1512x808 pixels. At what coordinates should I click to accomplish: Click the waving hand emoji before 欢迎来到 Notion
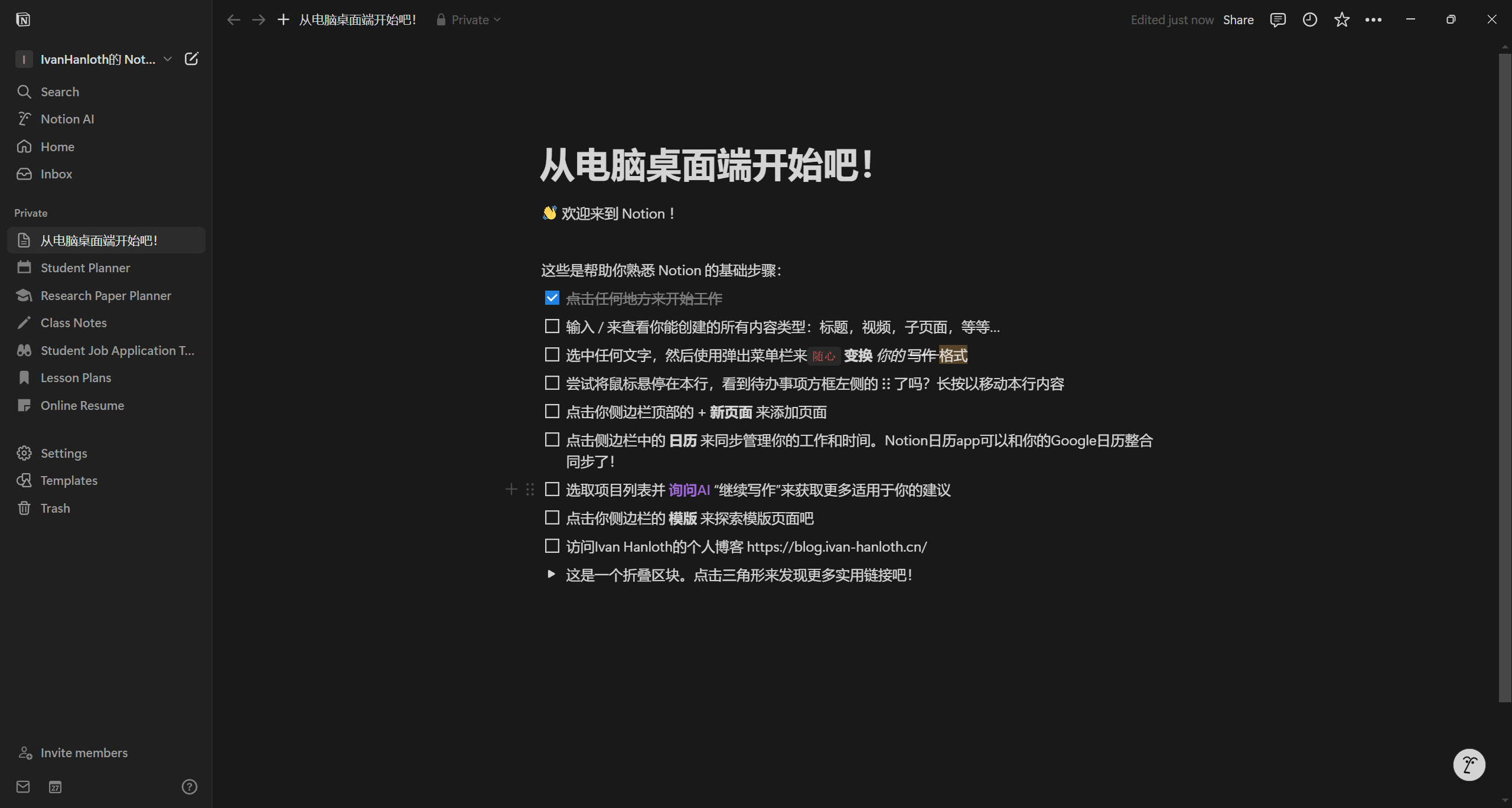click(549, 213)
